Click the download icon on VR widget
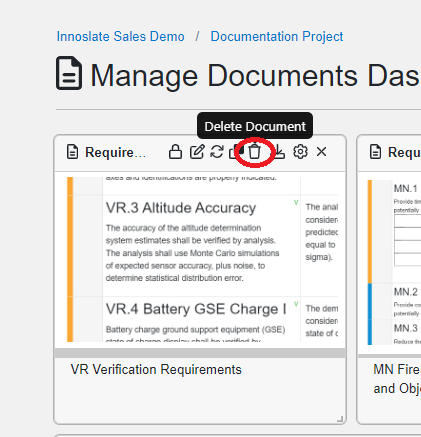Screen dimensions: 421x437 [279, 152]
